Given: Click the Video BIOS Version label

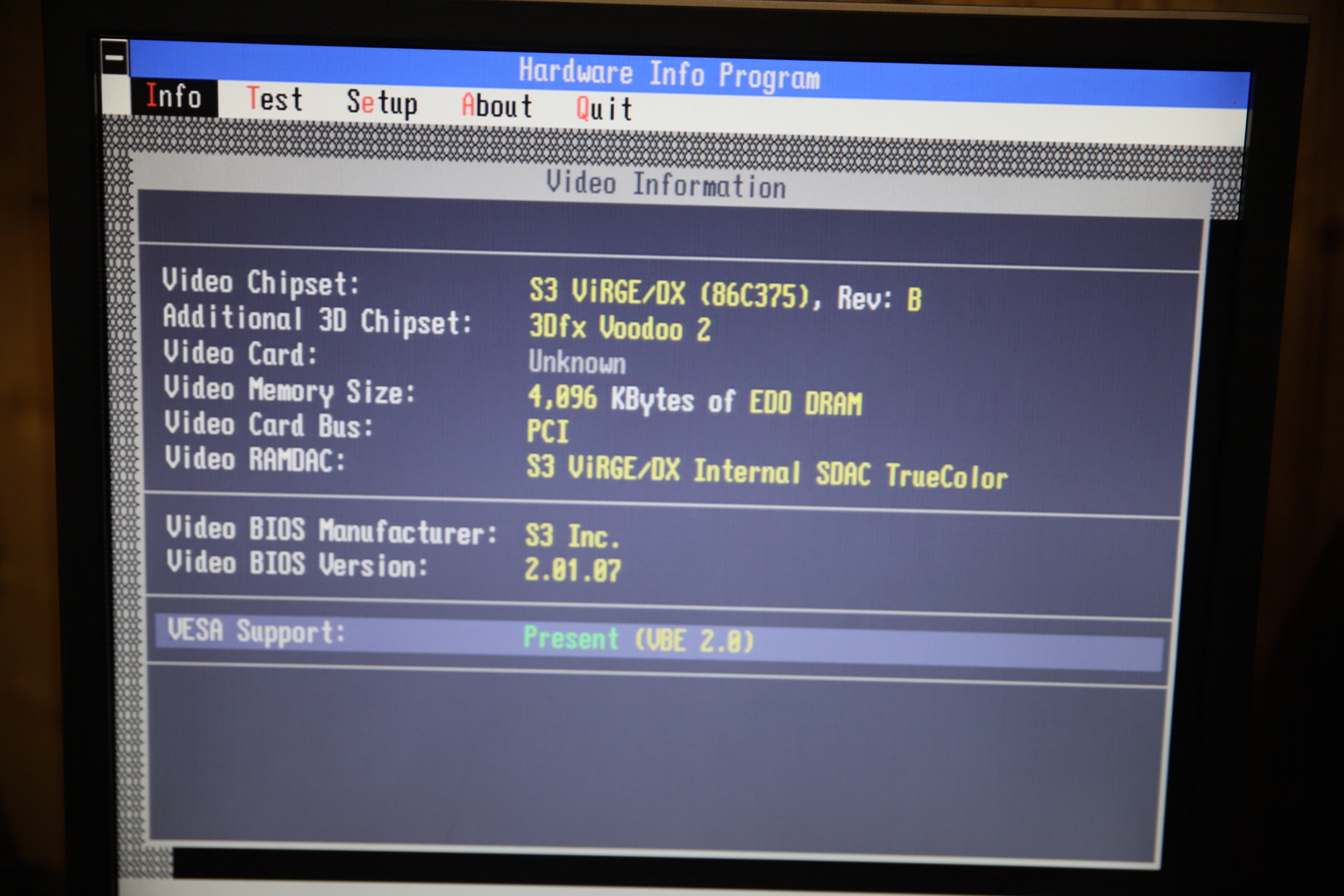Looking at the screenshot, I should pyautogui.click(x=297, y=564).
